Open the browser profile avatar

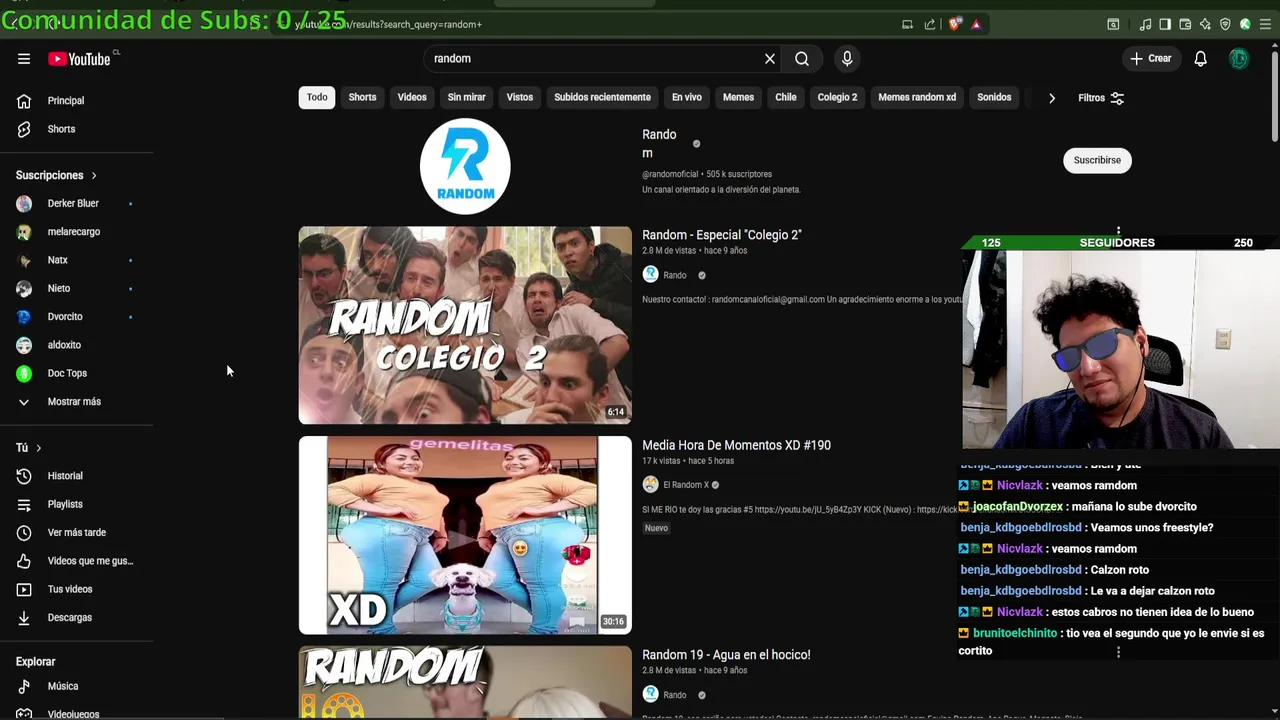tap(1245, 24)
